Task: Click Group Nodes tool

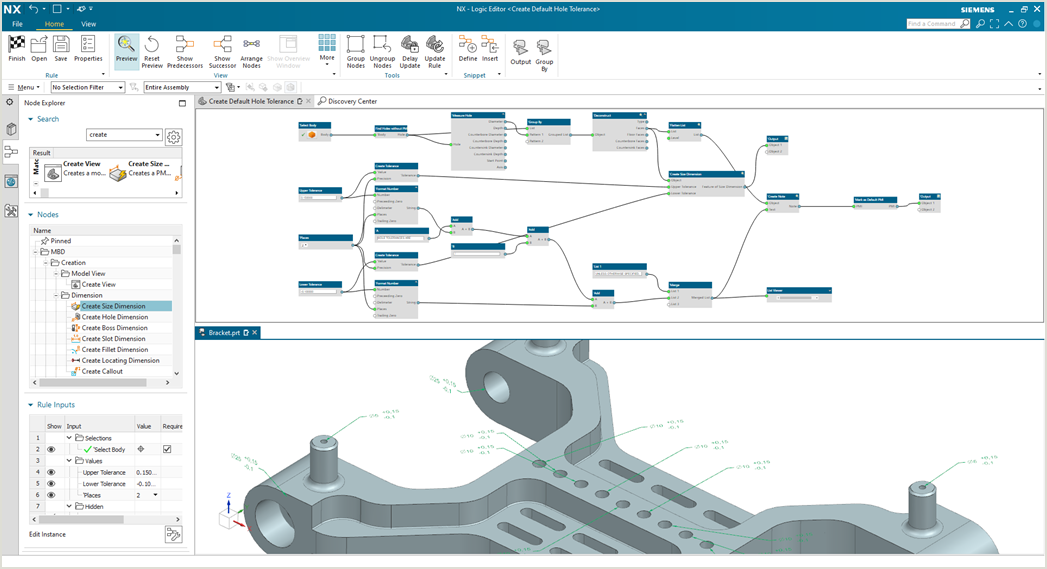Action: click(x=355, y=51)
